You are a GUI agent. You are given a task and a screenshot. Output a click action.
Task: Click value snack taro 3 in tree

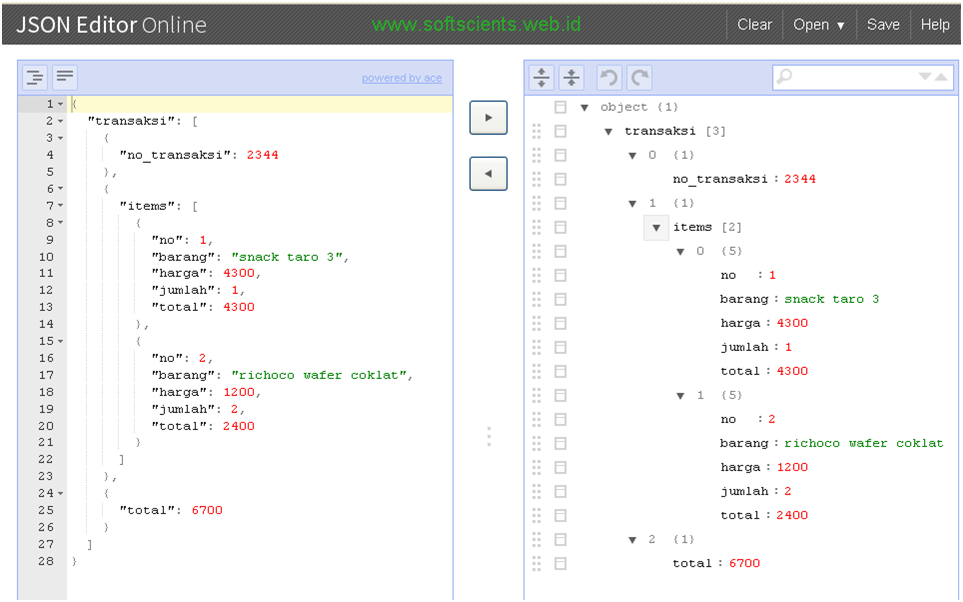(x=832, y=299)
